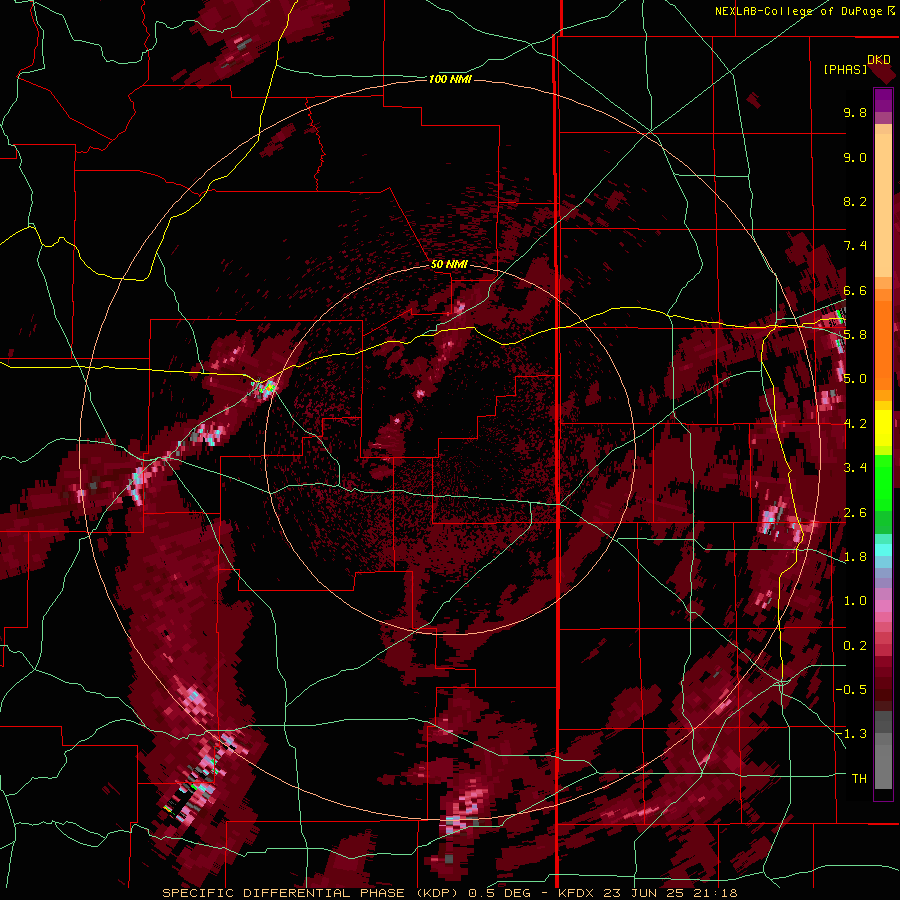Click the 4.2 scale value
This screenshot has width=900, height=900.
click(855, 424)
